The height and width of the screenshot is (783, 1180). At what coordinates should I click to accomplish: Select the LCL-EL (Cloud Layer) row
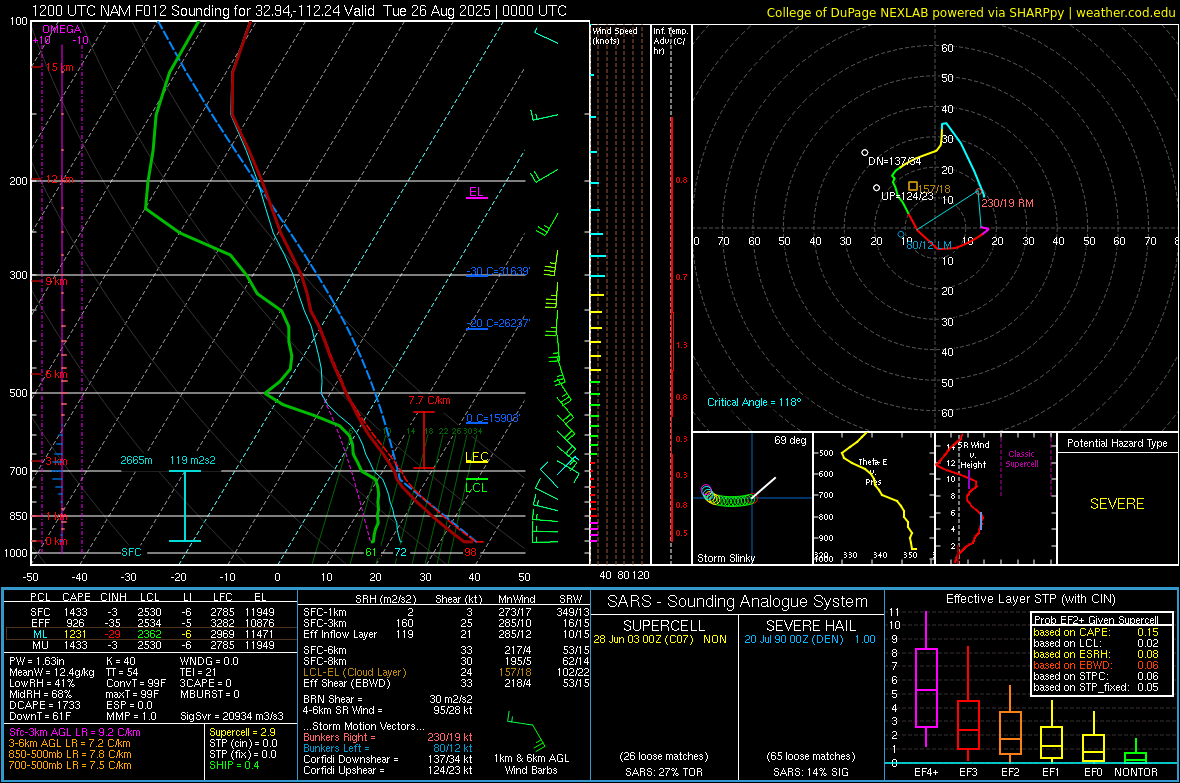[446, 672]
